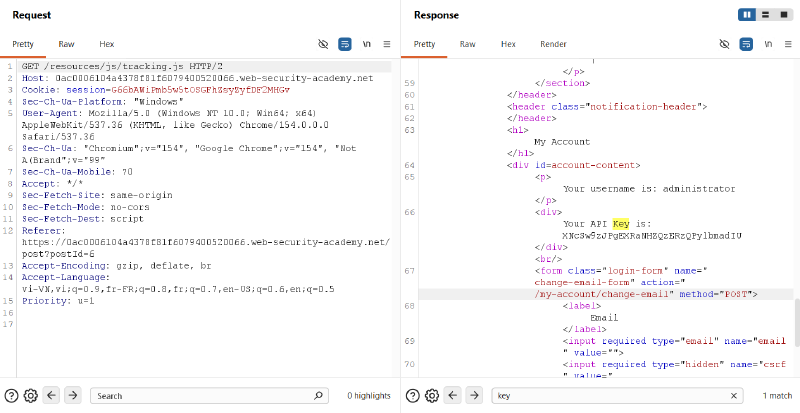Toggle show non-printable \n in Request panel
800x413 pixels.
[366, 44]
